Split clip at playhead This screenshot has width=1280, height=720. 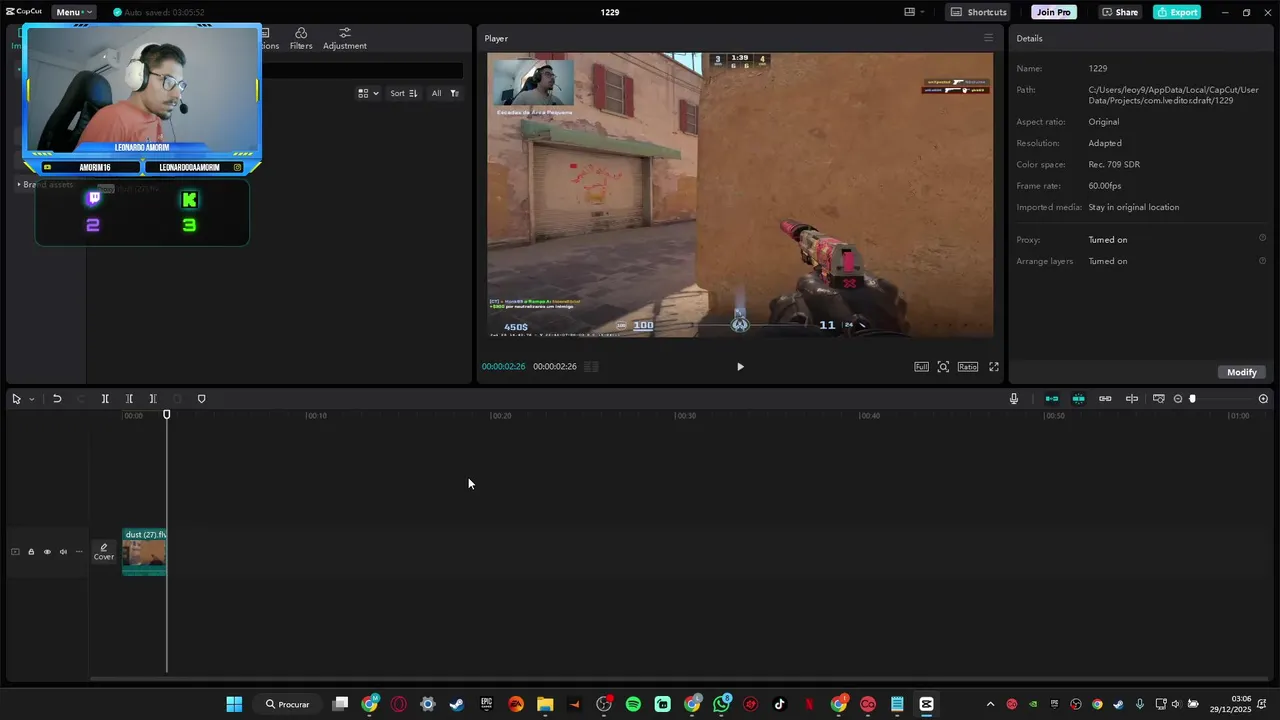105,399
